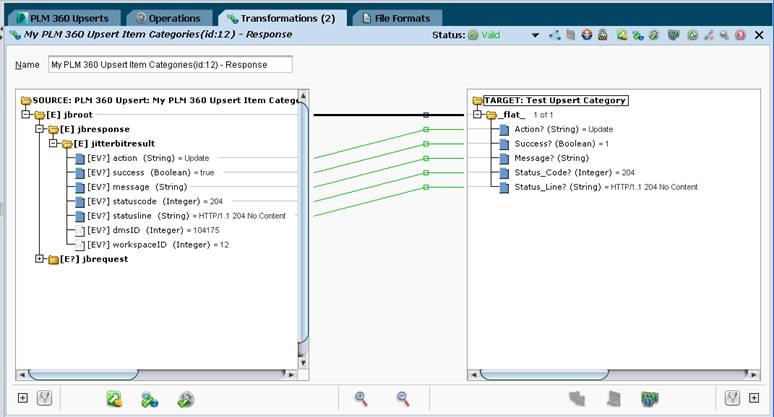
Task: Click the zoom out magnifier icon
Action: coord(403,398)
